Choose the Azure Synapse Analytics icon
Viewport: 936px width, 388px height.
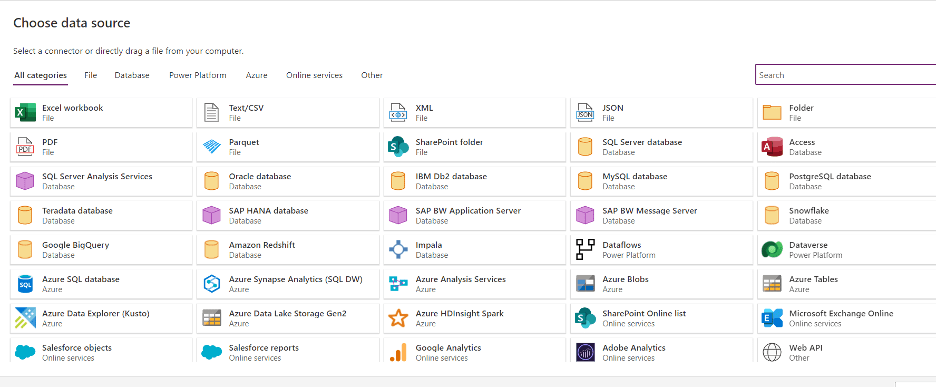[x=212, y=284]
